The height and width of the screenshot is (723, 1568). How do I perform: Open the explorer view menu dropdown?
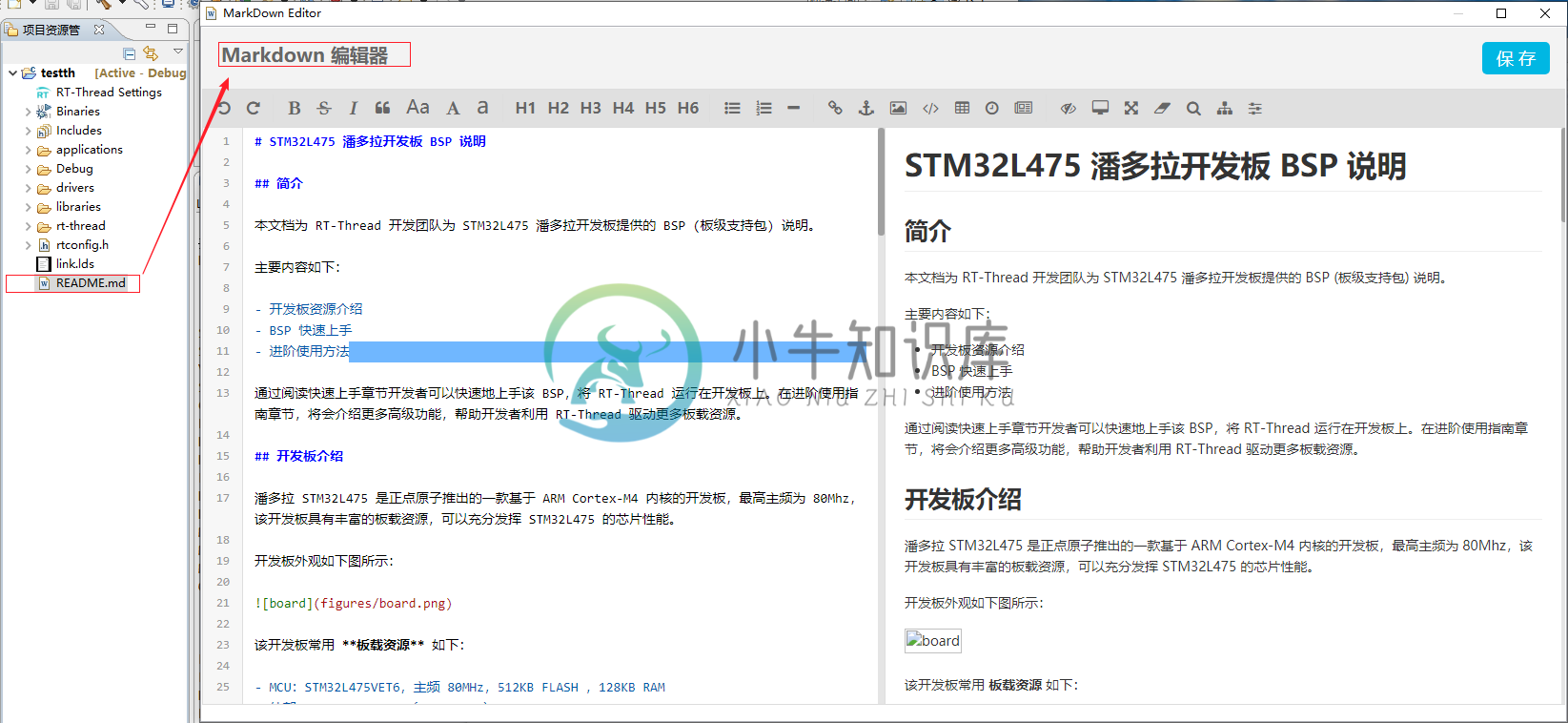coord(177,52)
